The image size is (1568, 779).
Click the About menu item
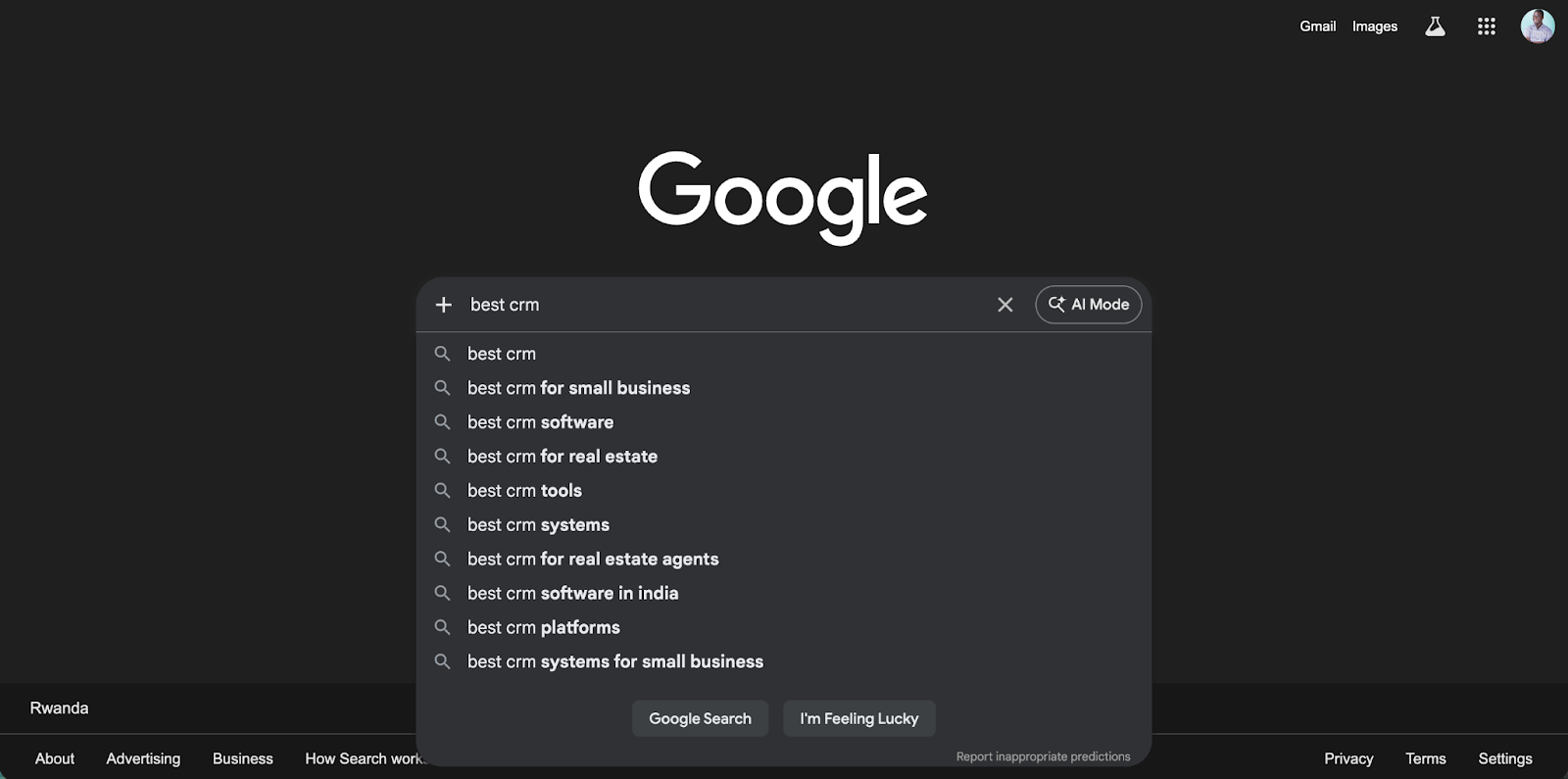click(54, 757)
